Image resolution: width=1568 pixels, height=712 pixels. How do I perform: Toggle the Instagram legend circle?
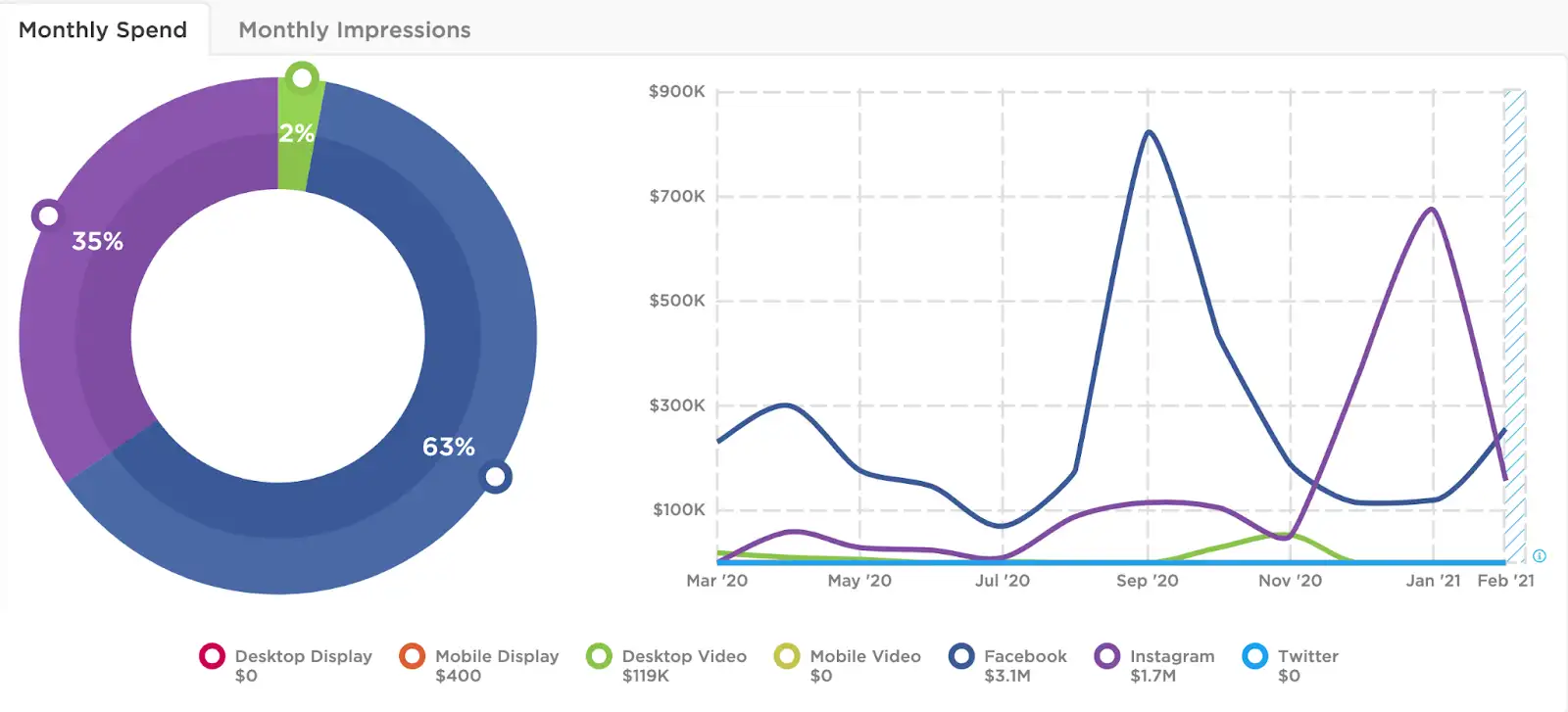(x=1107, y=656)
